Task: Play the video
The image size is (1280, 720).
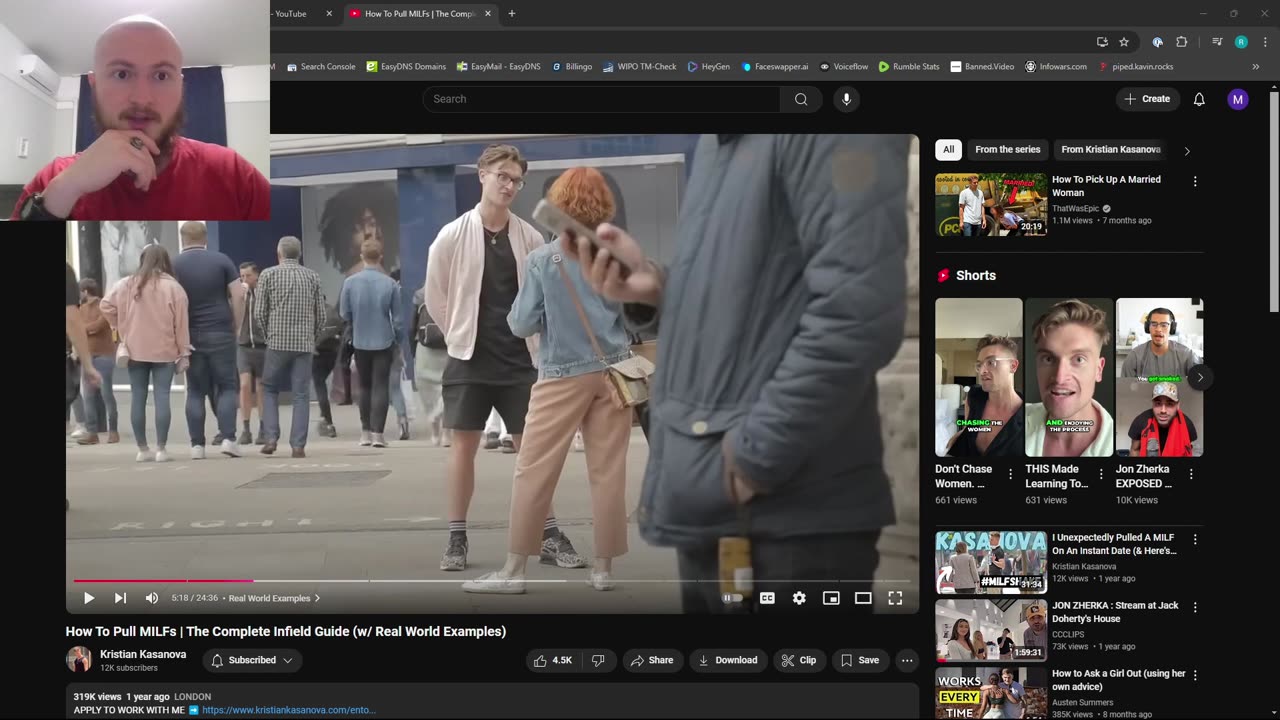Action: click(88, 598)
